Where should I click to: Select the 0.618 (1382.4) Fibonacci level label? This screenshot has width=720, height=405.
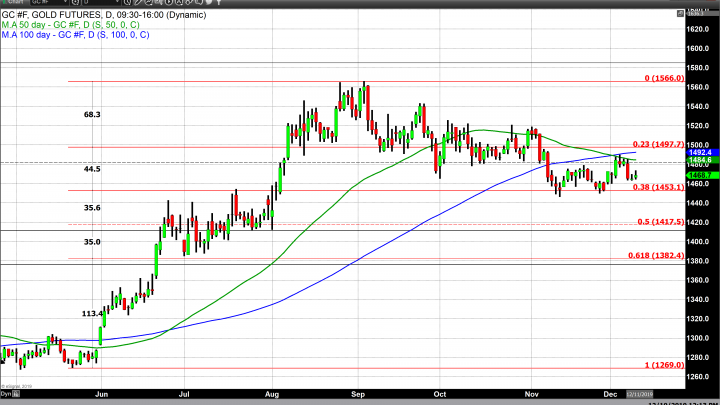660,255
